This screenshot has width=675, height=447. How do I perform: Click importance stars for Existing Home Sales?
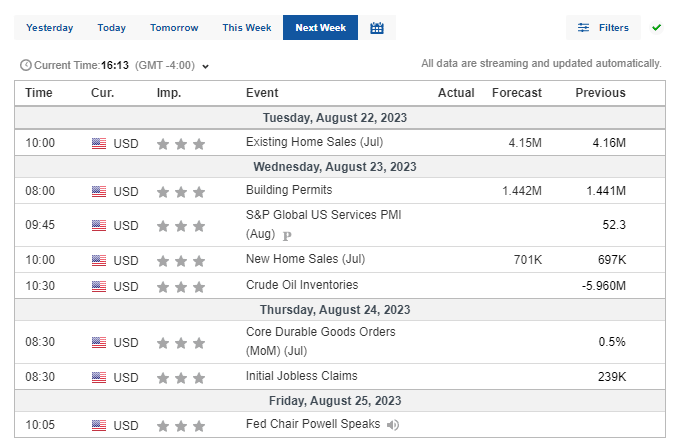[181, 144]
